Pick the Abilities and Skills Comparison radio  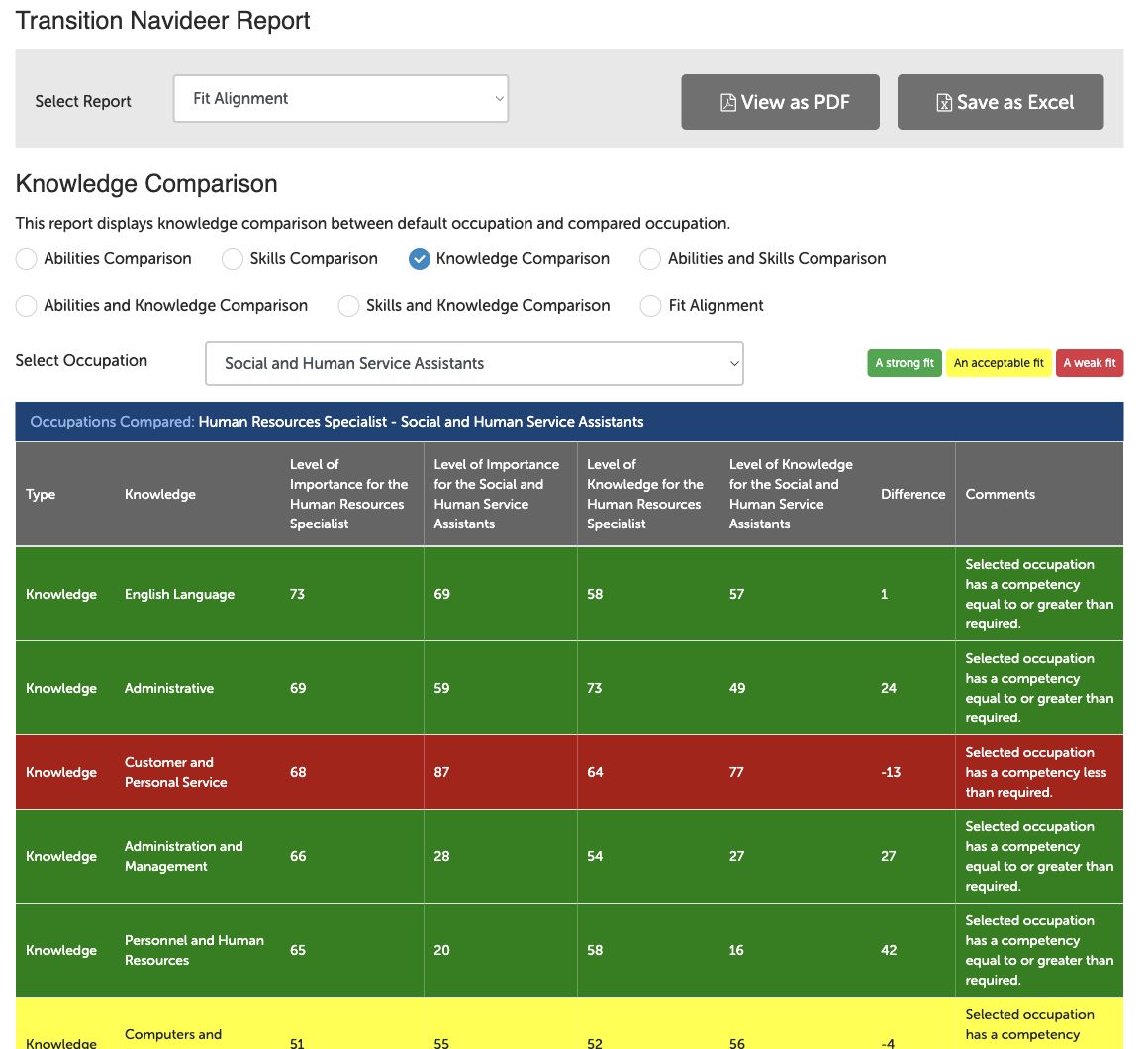(650, 259)
